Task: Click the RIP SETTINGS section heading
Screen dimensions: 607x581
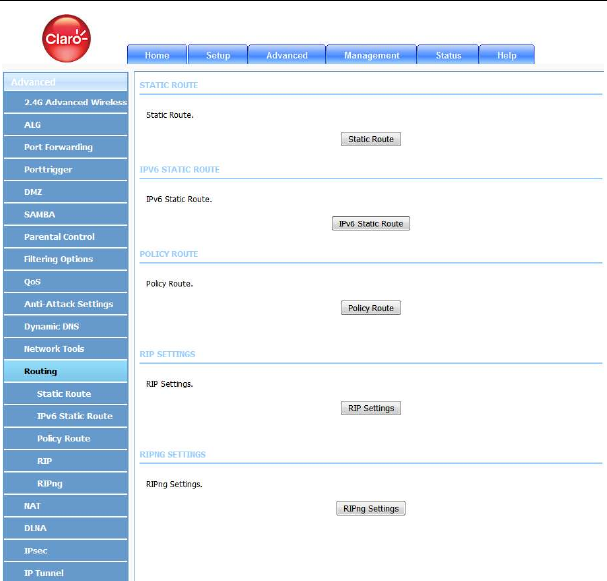Action: [x=167, y=354]
